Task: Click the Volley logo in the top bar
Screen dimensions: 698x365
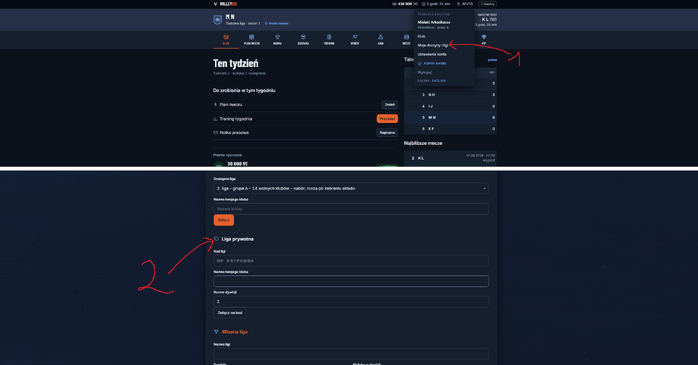Action: 225,4
